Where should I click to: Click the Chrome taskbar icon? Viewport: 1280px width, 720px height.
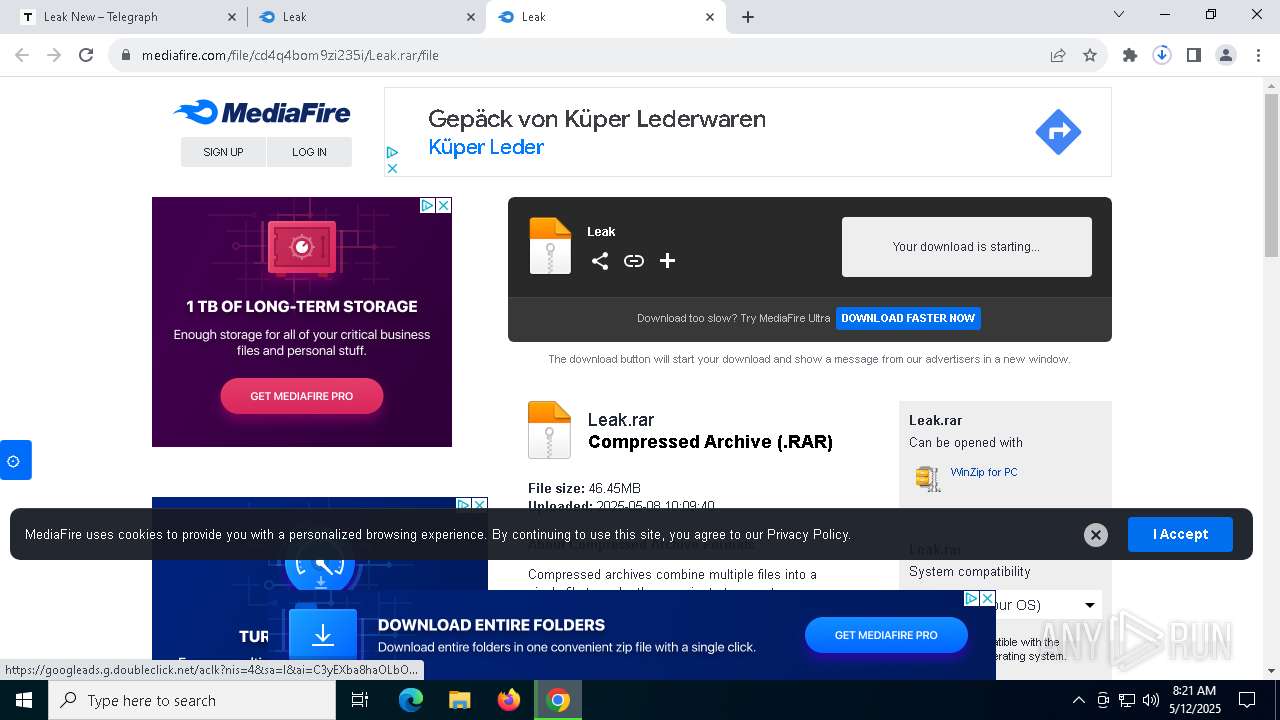click(x=558, y=700)
